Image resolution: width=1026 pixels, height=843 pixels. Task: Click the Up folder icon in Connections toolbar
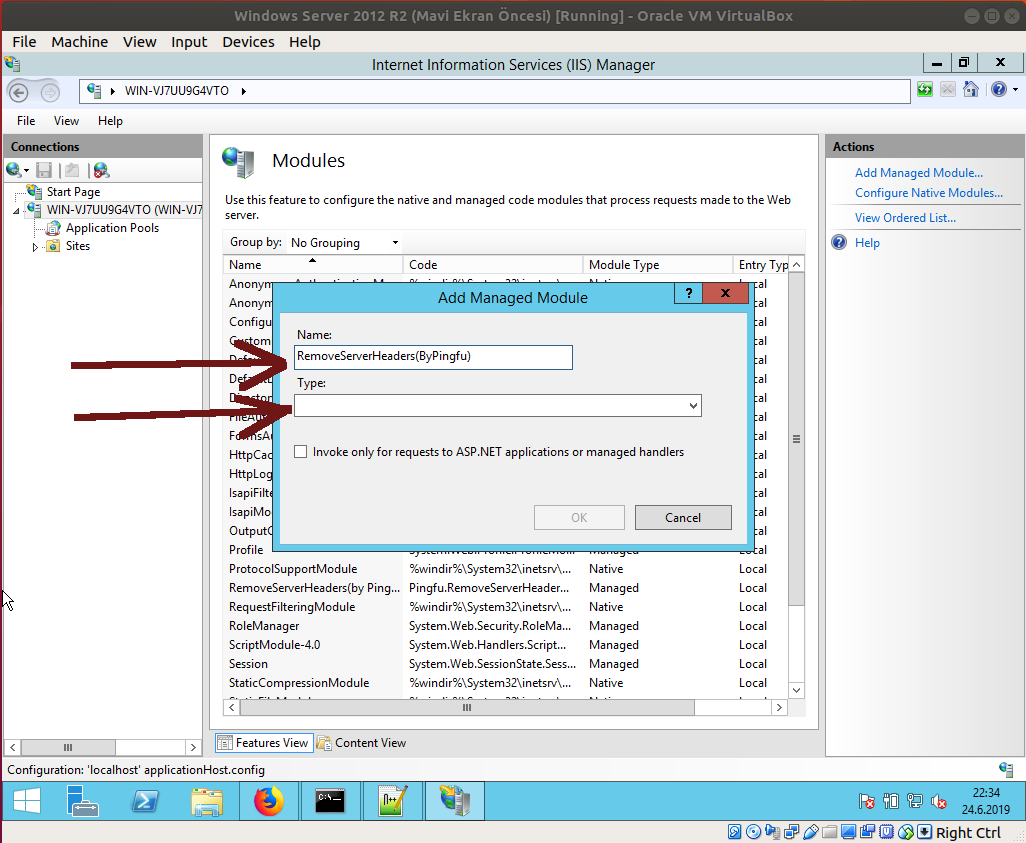pos(72,170)
